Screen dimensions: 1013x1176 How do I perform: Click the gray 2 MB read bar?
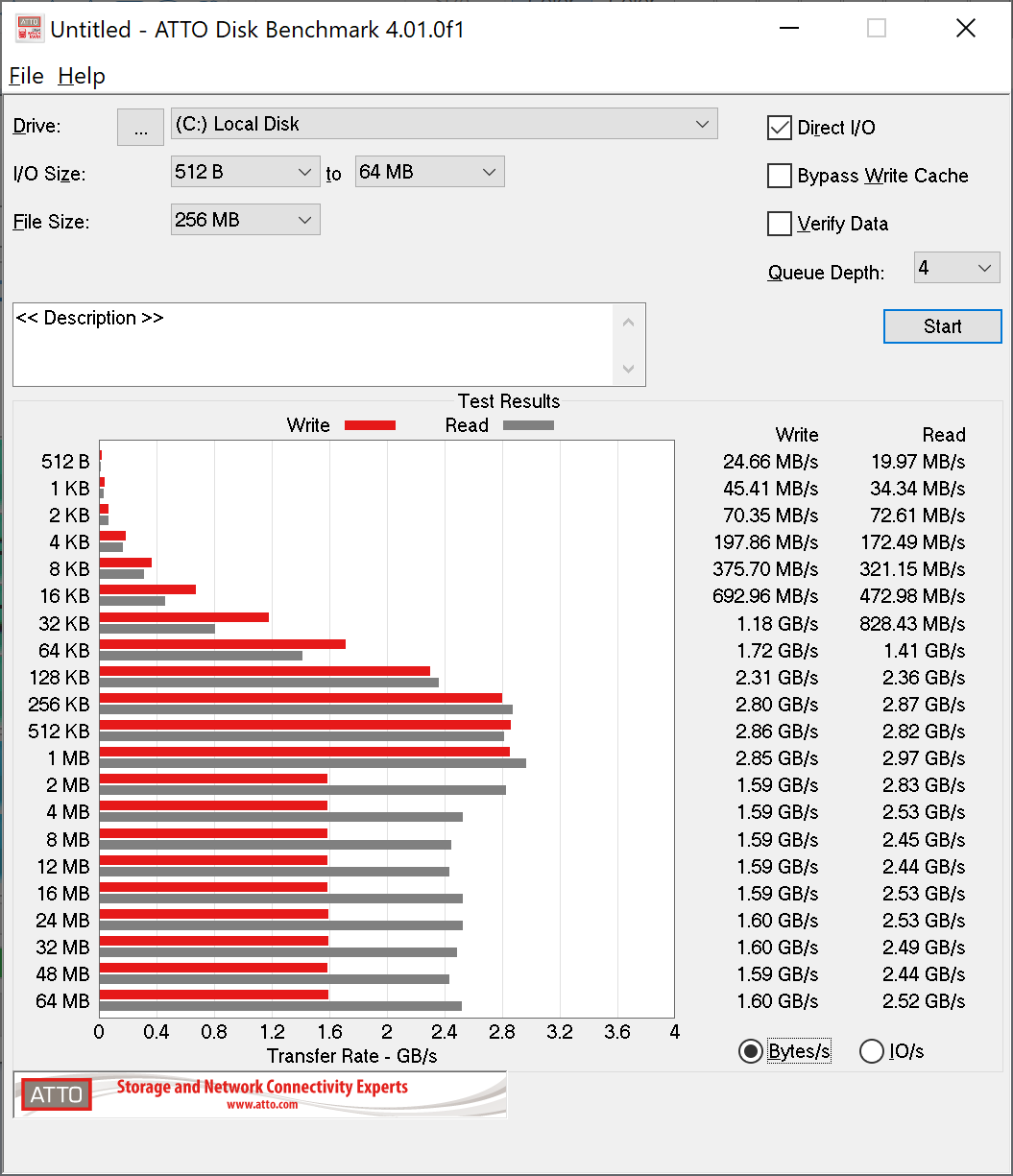pos(302,790)
